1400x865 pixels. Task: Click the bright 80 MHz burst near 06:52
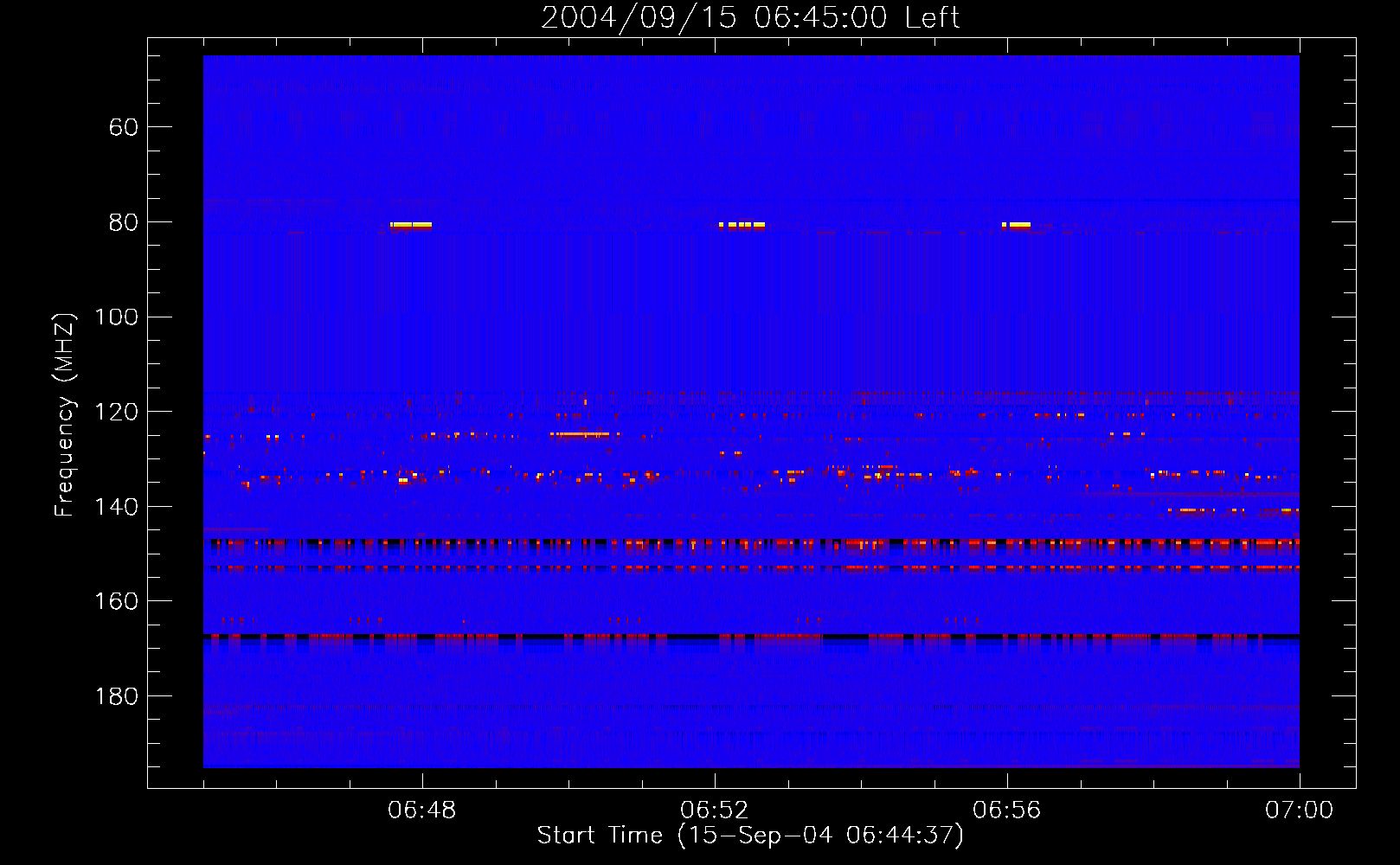tap(742, 225)
